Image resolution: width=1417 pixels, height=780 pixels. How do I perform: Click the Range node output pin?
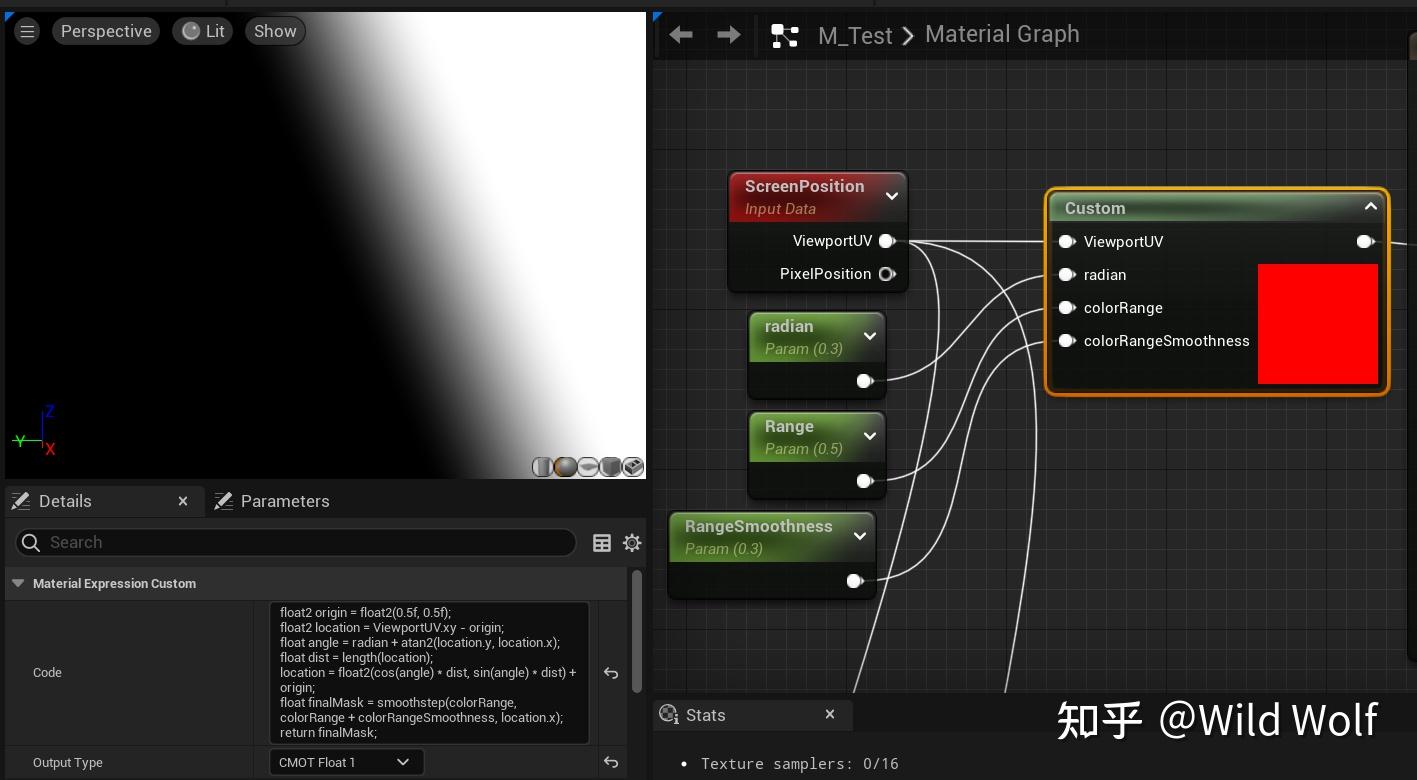[865, 481]
